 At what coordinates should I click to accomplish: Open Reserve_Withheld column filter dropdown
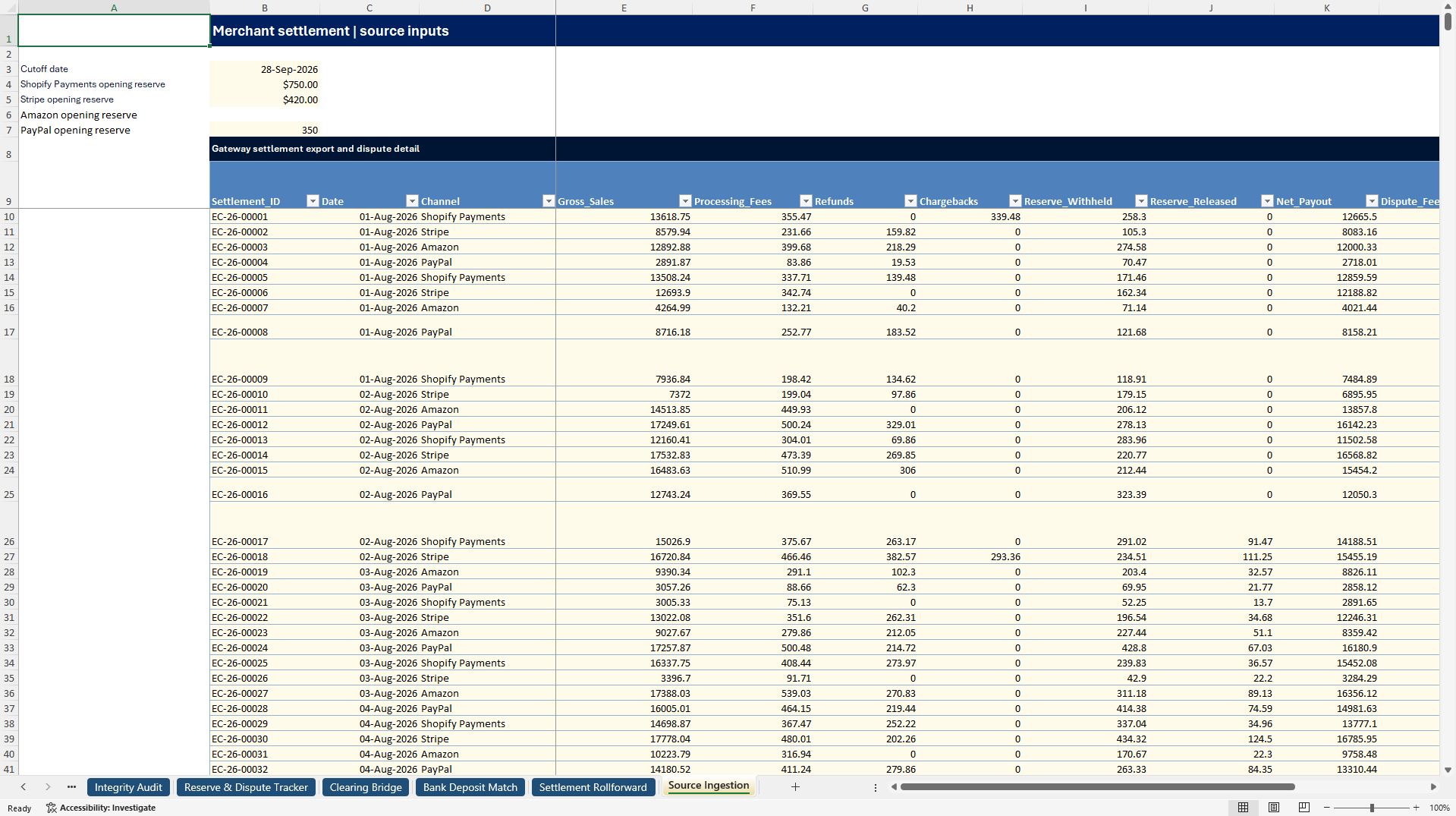click(x=1141, y=201)
